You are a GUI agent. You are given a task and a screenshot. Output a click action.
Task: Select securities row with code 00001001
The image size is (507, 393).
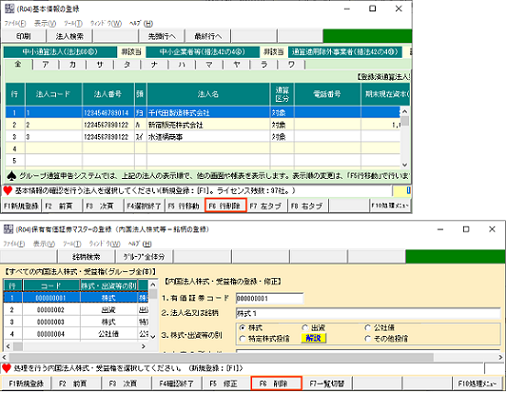click(76, 298)
